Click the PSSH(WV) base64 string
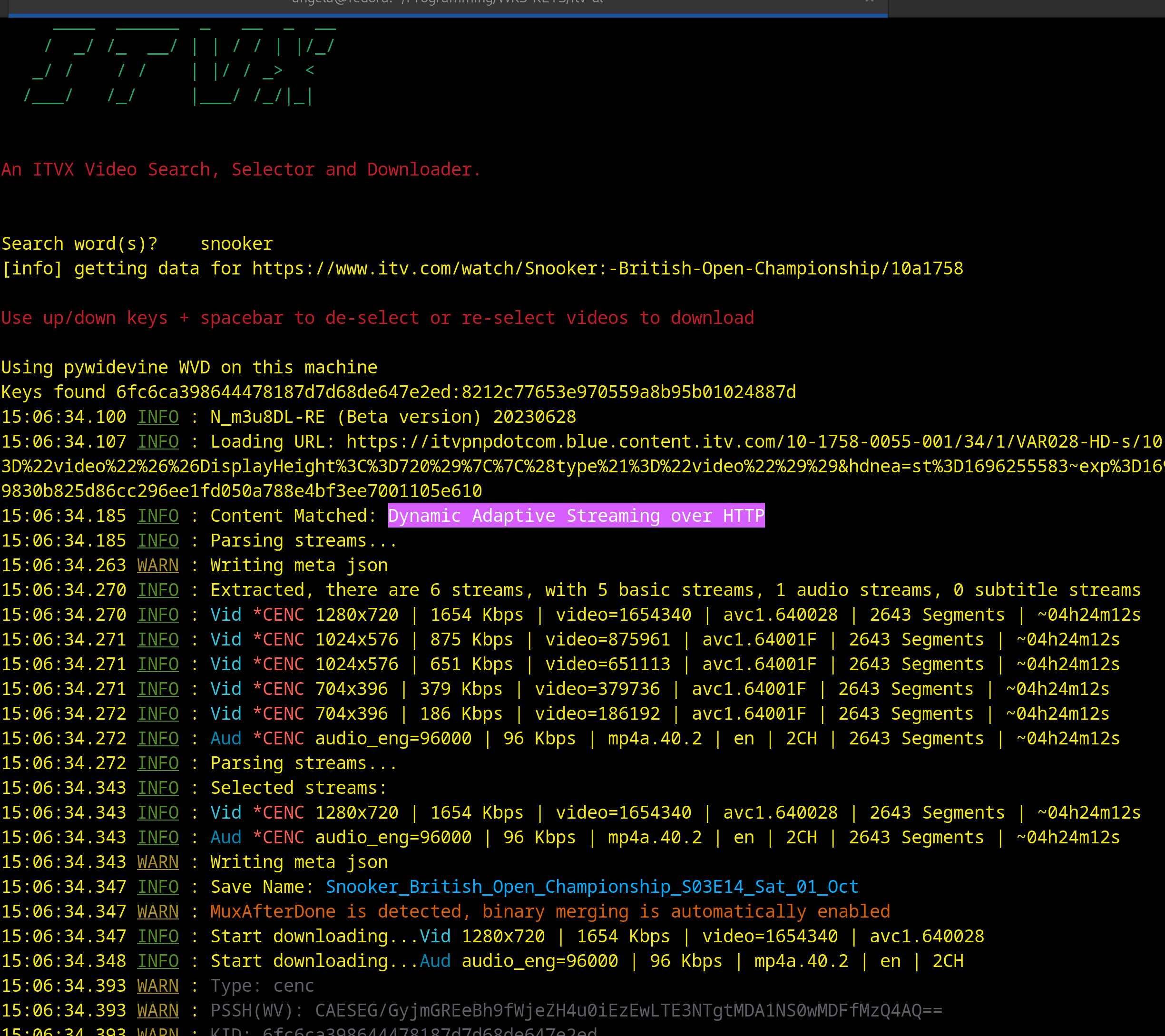Screen dimensions: 1165x1036 pos(628,1010)
